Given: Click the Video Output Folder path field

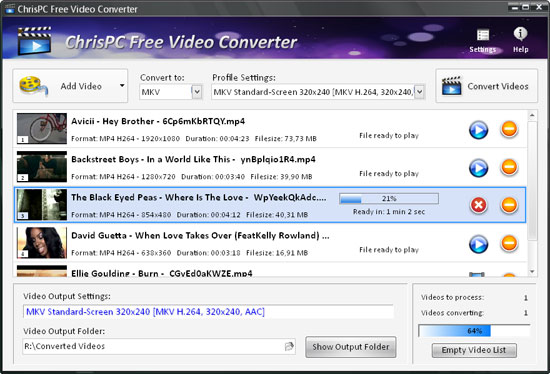Looking at the screenshot, I should (159, 347).
